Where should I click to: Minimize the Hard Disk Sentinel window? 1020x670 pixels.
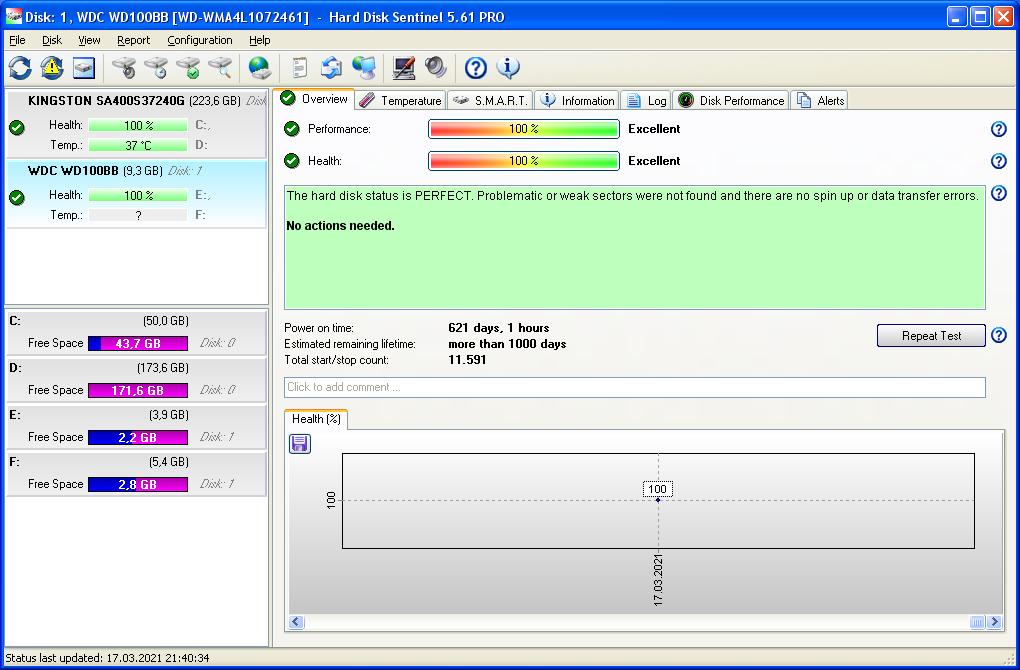point(956,16)
